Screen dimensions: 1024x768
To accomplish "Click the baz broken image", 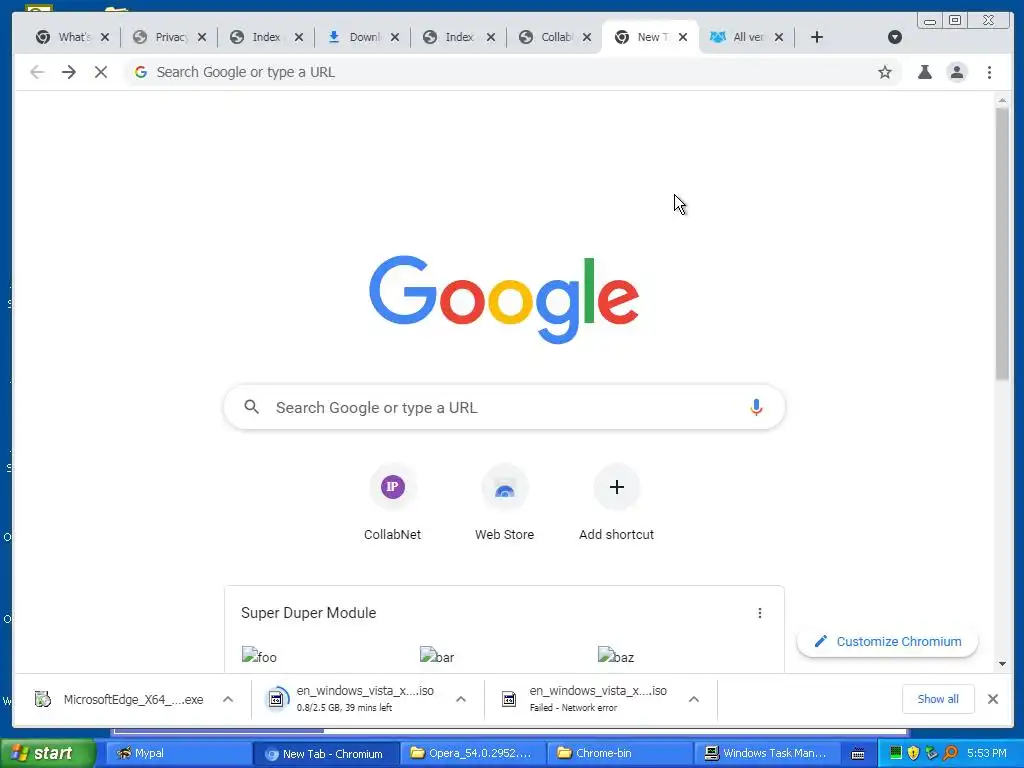I will click(x=616, y=656).
